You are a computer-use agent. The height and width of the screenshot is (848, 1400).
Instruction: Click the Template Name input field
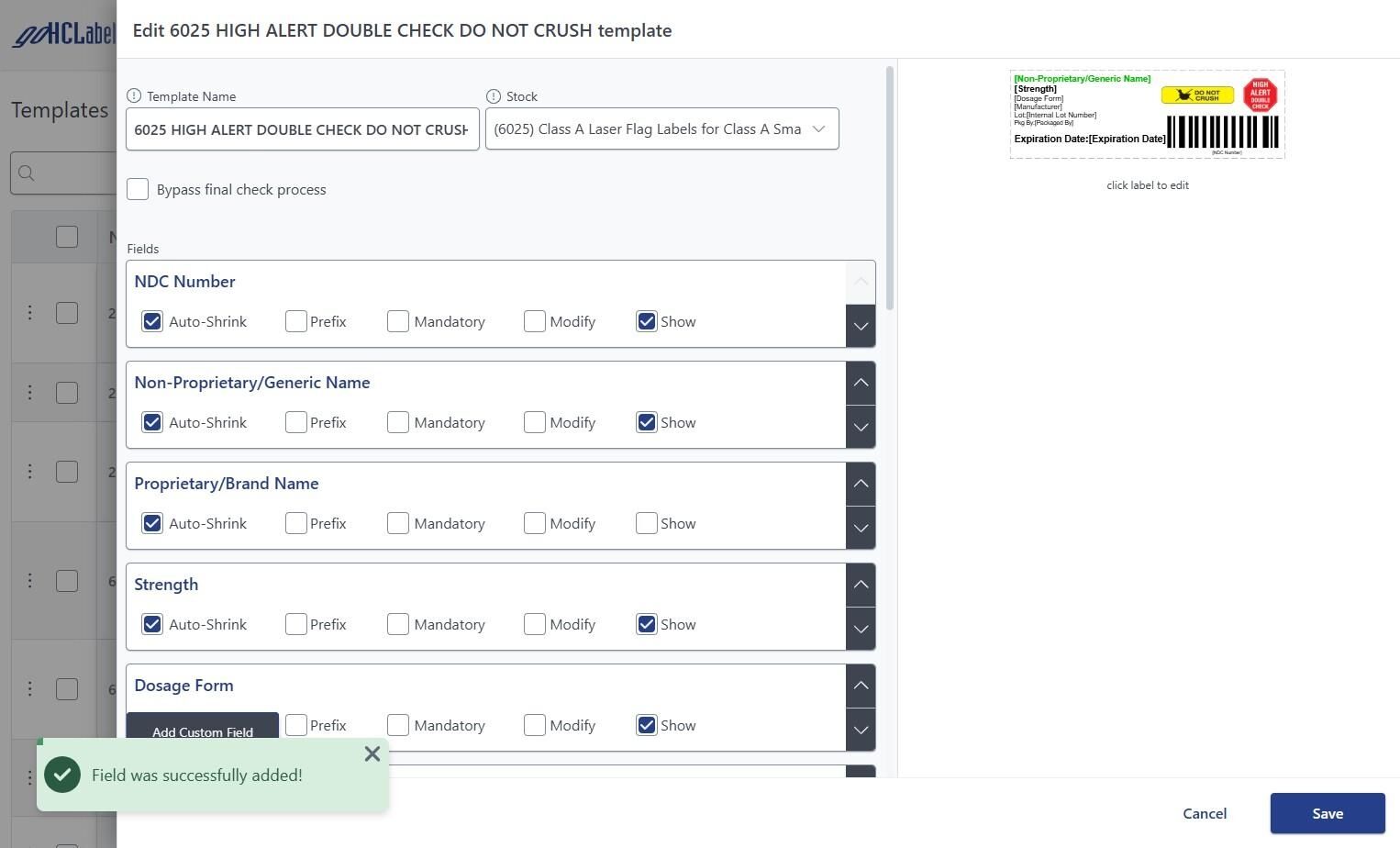tap(302, 129)
